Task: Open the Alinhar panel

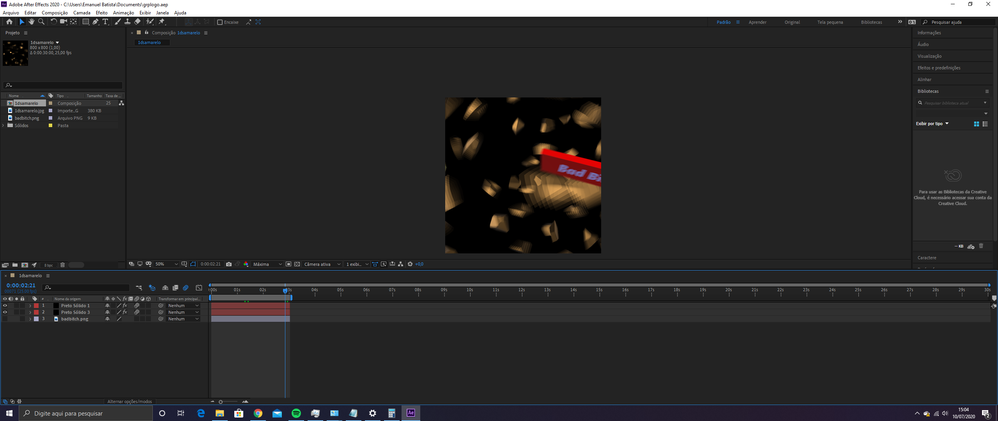Action: pos(924,80)
